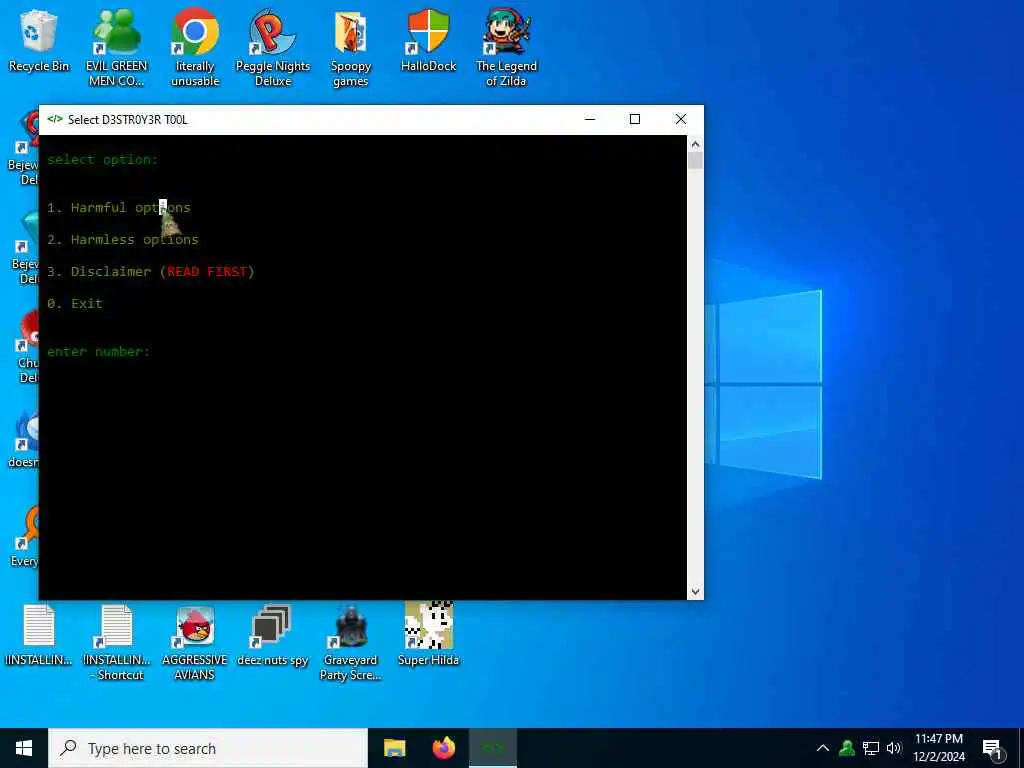The width and height of the screenshot is (1024, 768).
Task: Click the '1. Harmful options' line
Action: pyautogui.click(x=119, y=208)
